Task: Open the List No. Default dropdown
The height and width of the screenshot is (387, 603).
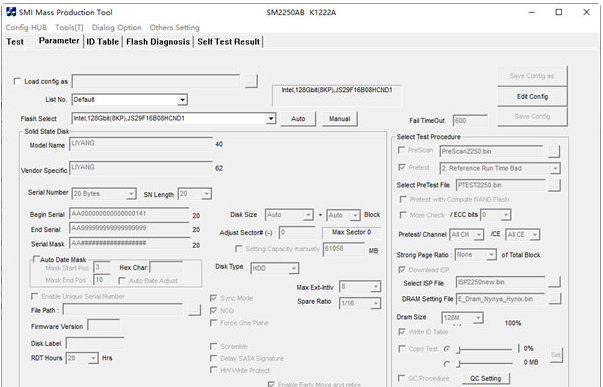Action: pos(182,100)
